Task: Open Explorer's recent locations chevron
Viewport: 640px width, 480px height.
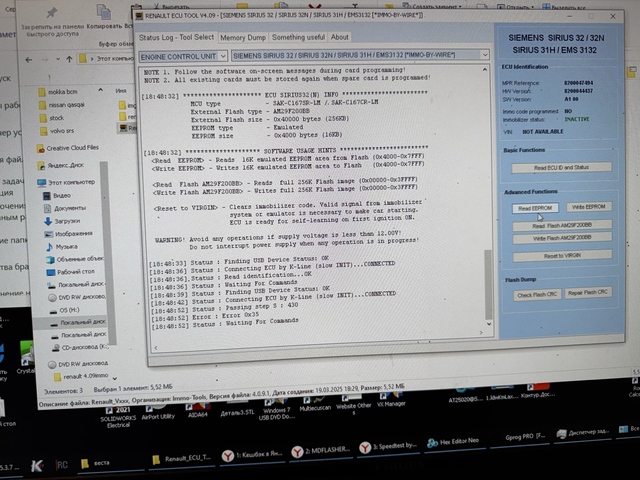Action: [58, 60]
